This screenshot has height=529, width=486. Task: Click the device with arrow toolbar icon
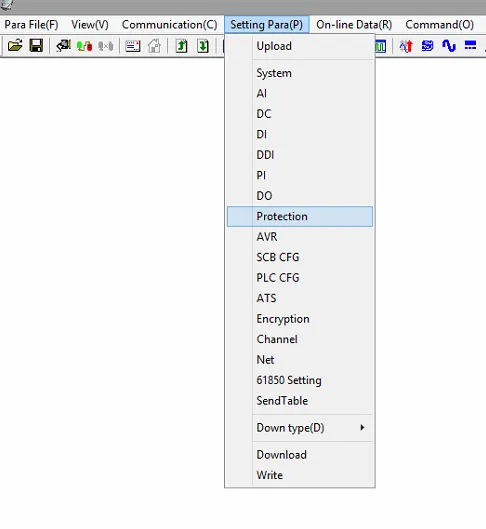(x=63, y=46)
